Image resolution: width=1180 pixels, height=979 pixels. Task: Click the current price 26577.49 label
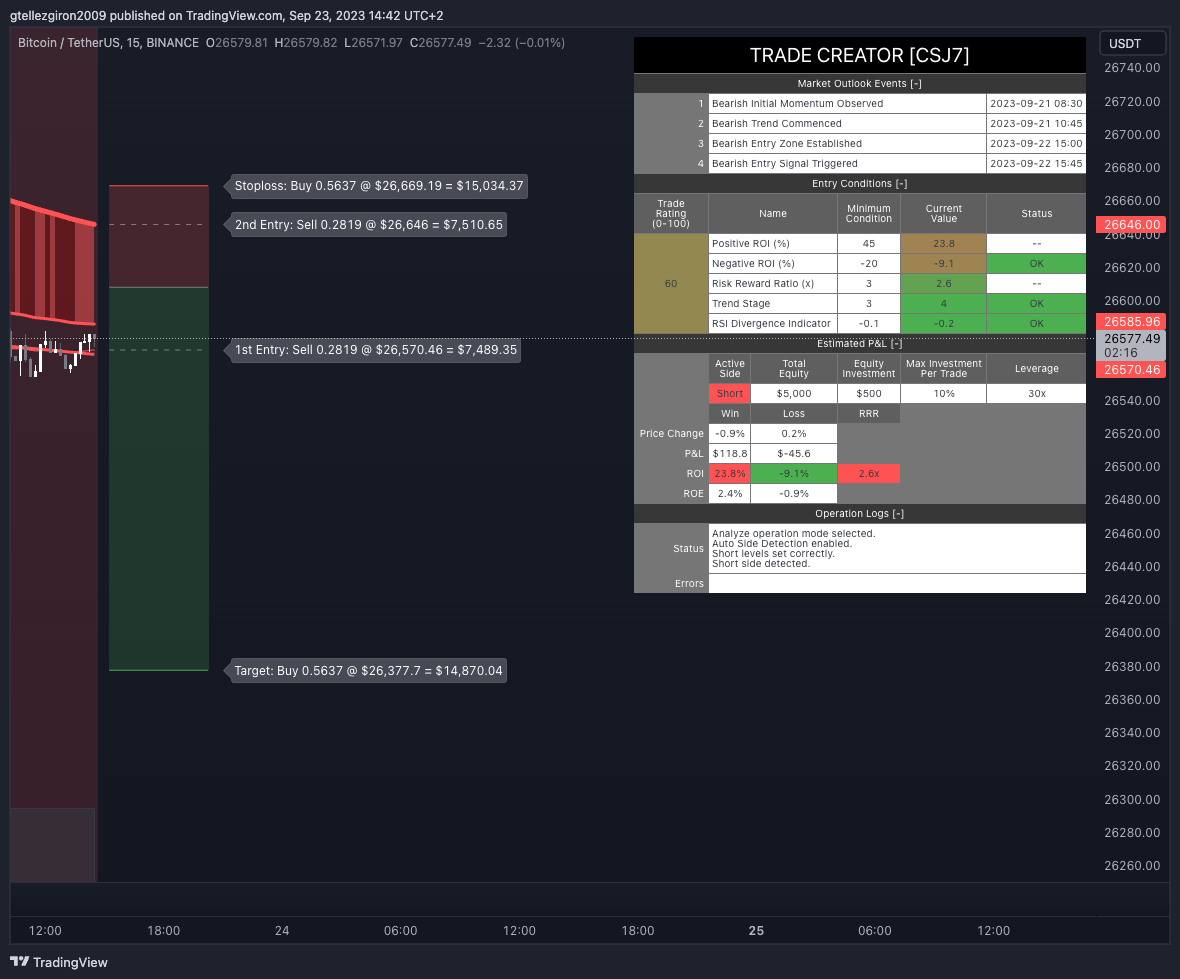(1131, 345)
